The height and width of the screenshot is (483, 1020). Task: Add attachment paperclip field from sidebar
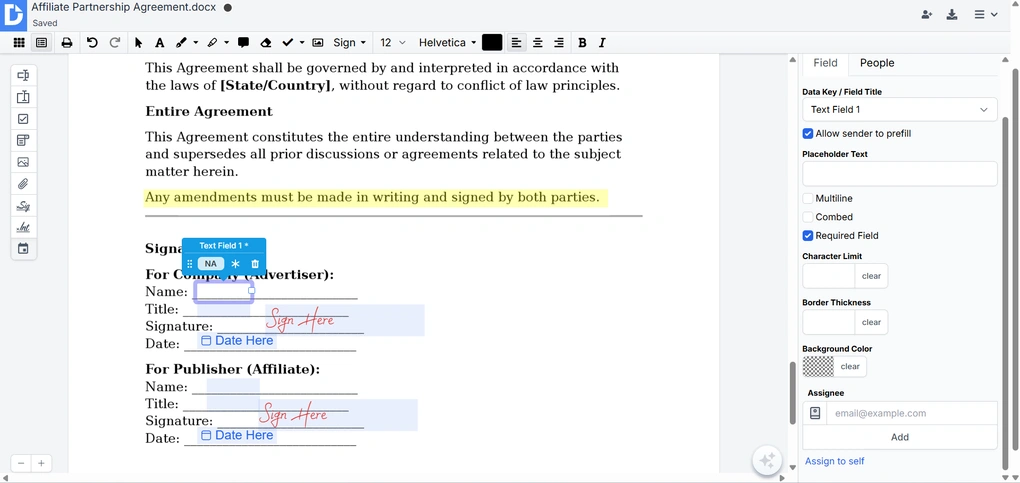pyautogui.click(x=23, y=184)
